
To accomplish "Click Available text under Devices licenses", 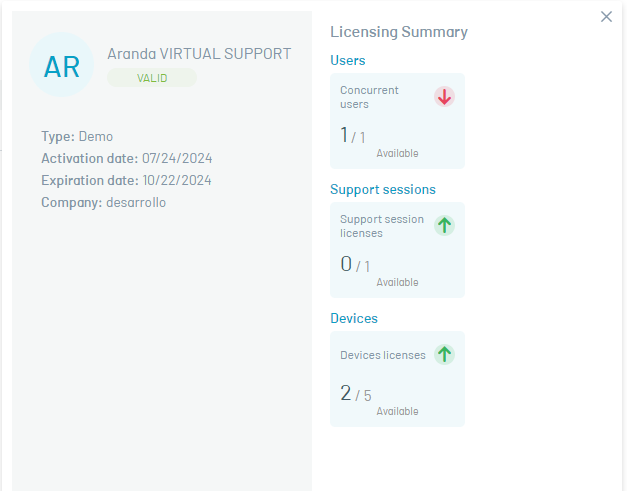I will pos(397,411).
